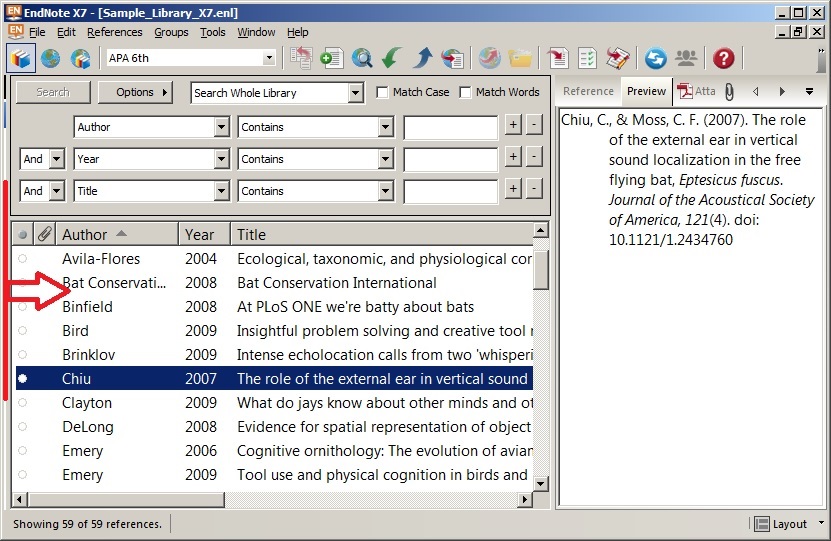Open Online Search with magnifier globe icon
This screenshot has height=541, width=831.
361,58
